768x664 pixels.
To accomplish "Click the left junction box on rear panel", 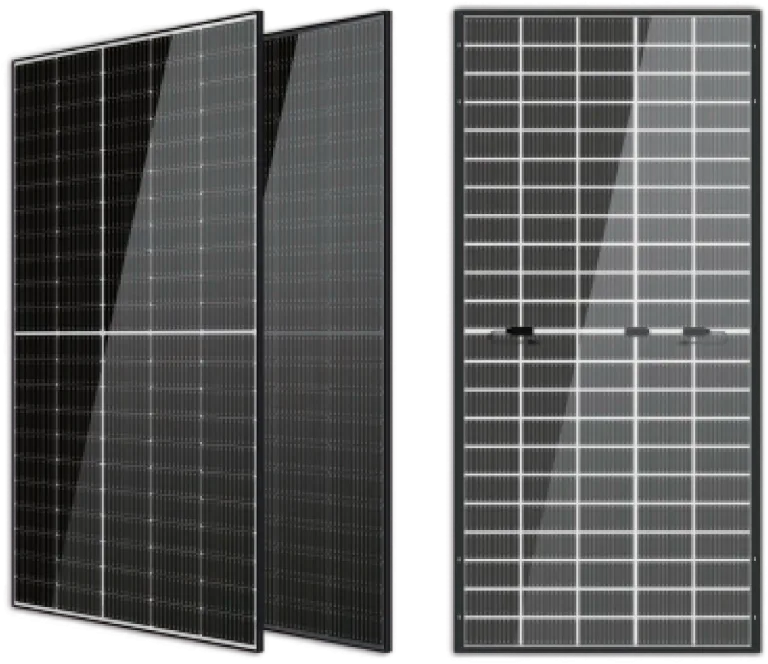I will click(x=519, y=331).
